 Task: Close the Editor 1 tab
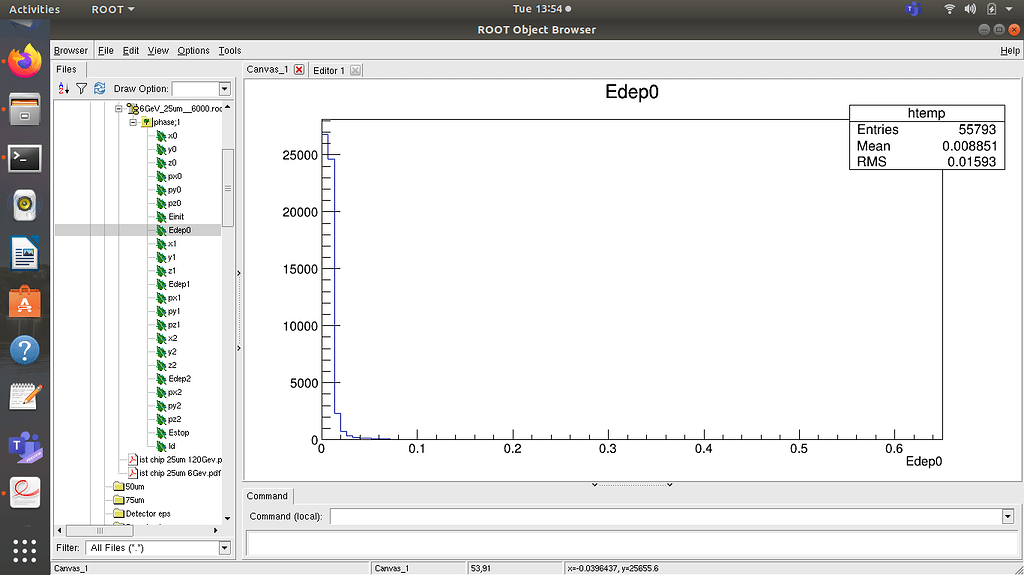pos(355,70)
